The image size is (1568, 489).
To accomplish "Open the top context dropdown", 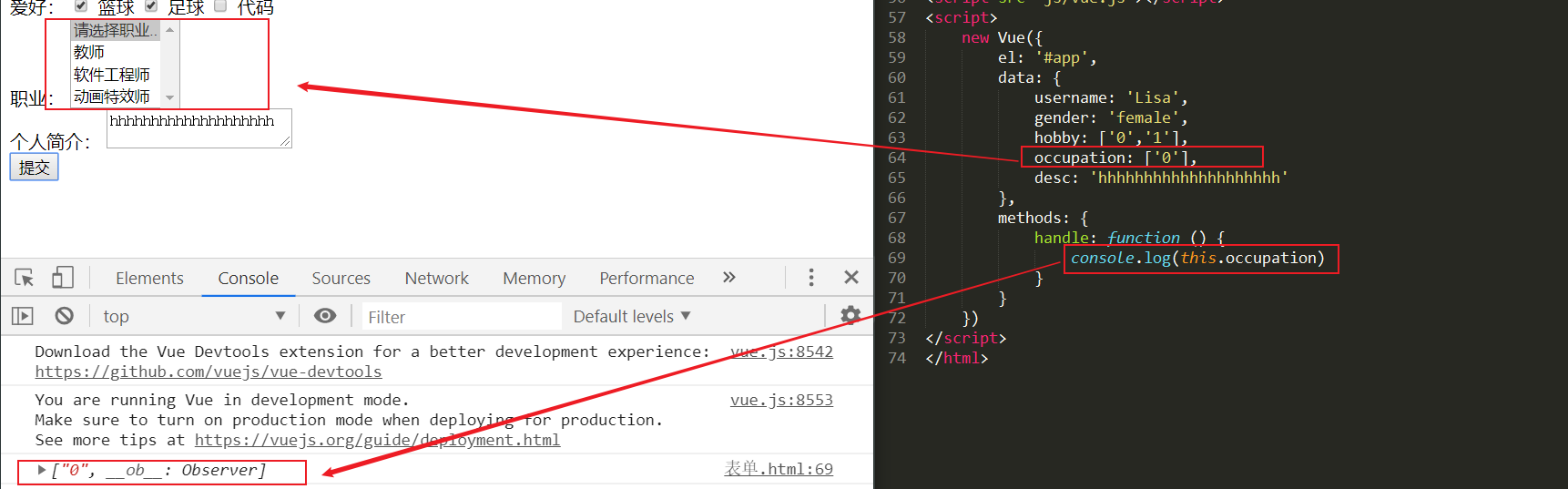I will [x=193, y=316].
